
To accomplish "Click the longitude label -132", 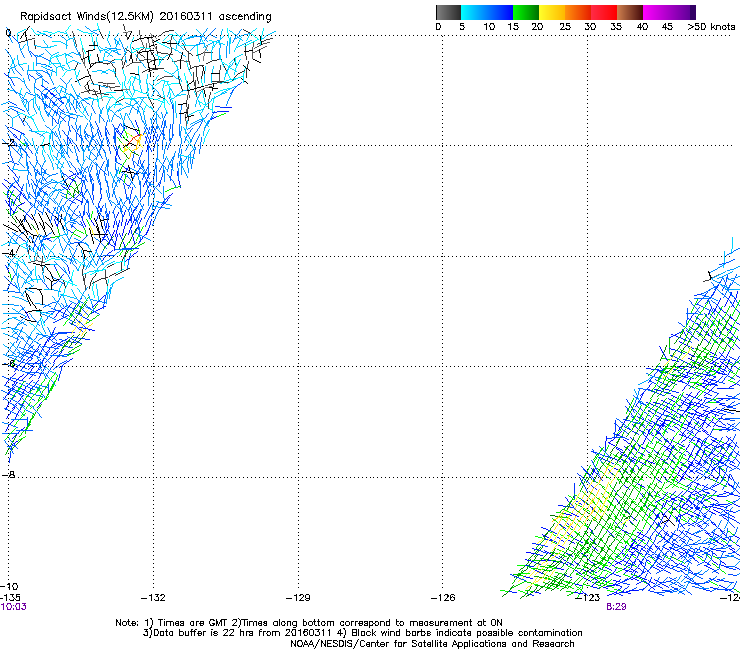I will 153,598.
